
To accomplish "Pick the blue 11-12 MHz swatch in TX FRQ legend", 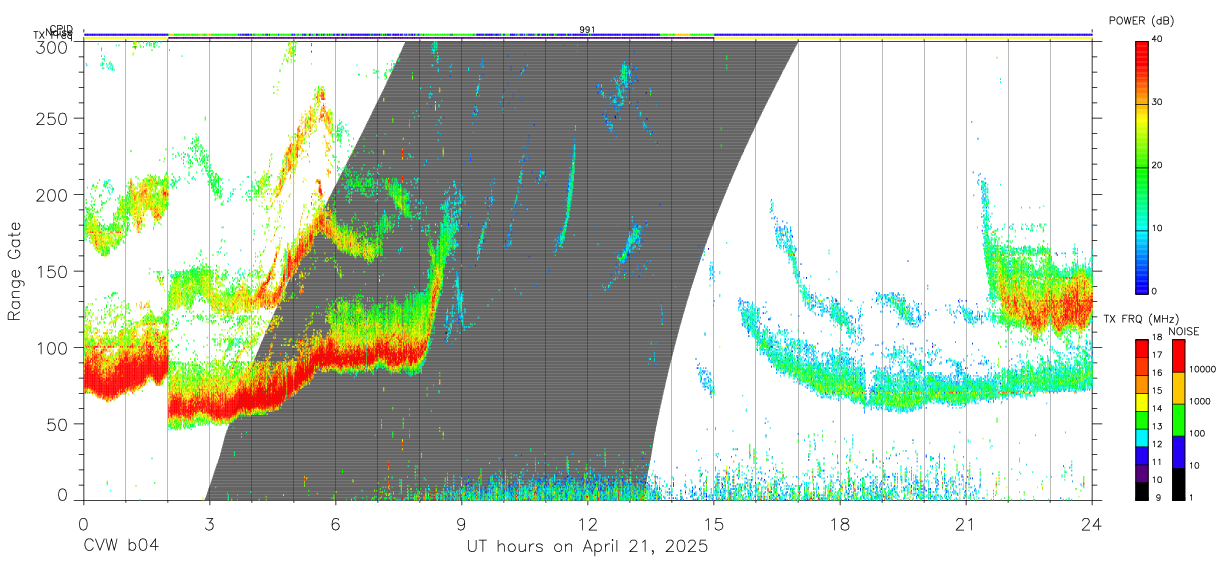I will click(1142, 456).
